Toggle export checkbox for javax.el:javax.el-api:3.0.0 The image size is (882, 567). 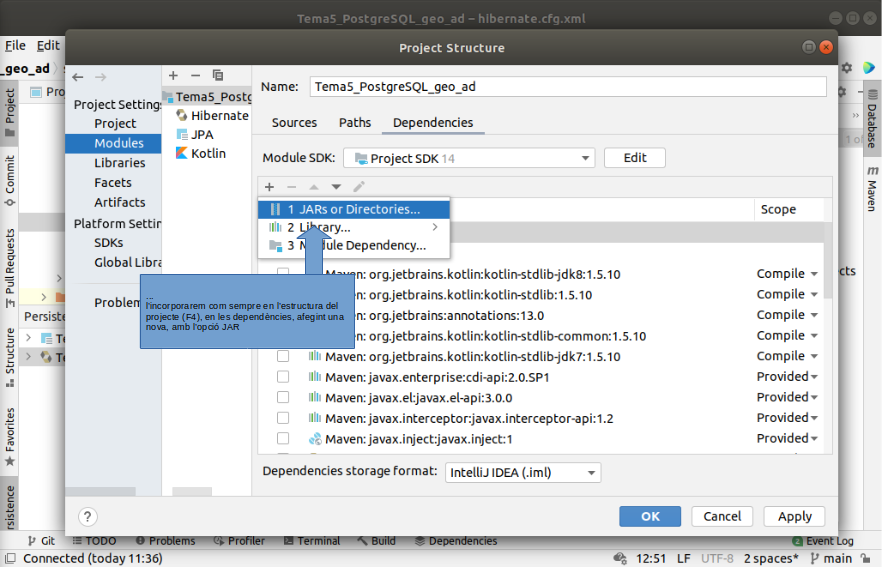pyautogui.click(x=283, y=398)
